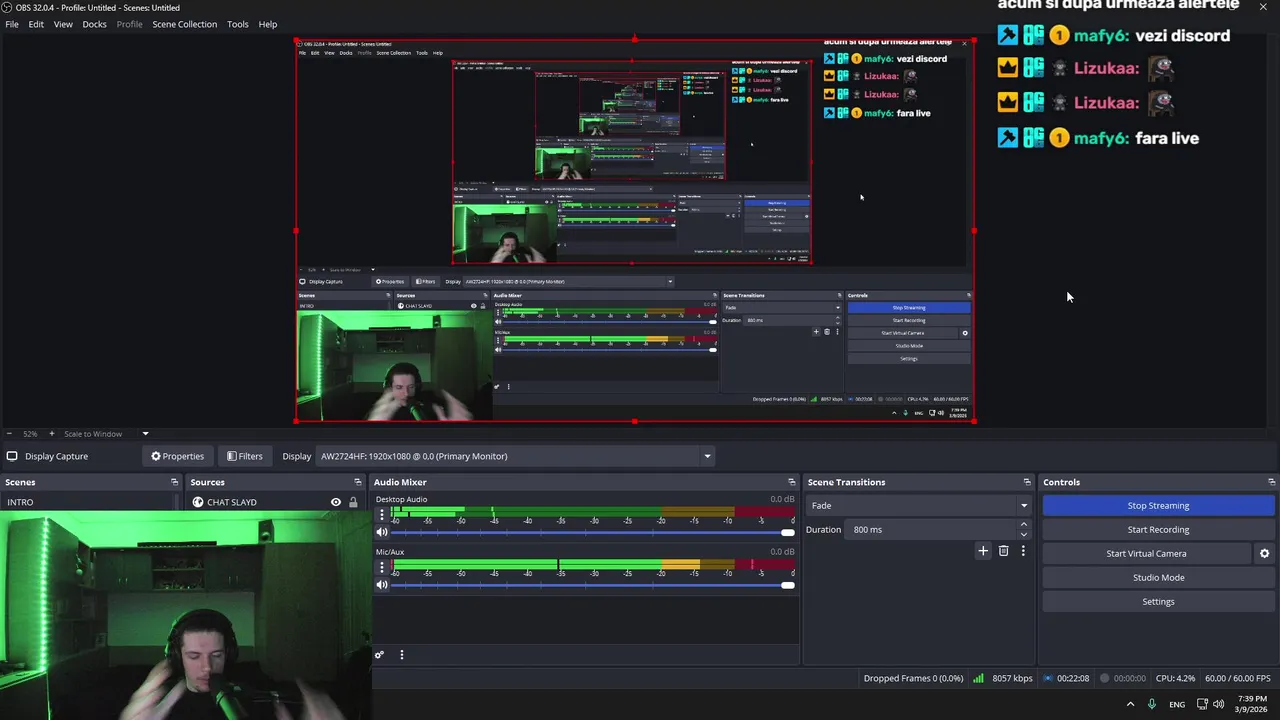Open the Edit menu
Image resolution: width=1280 pixels, height=720 pixels.
[x=36, y=24]
